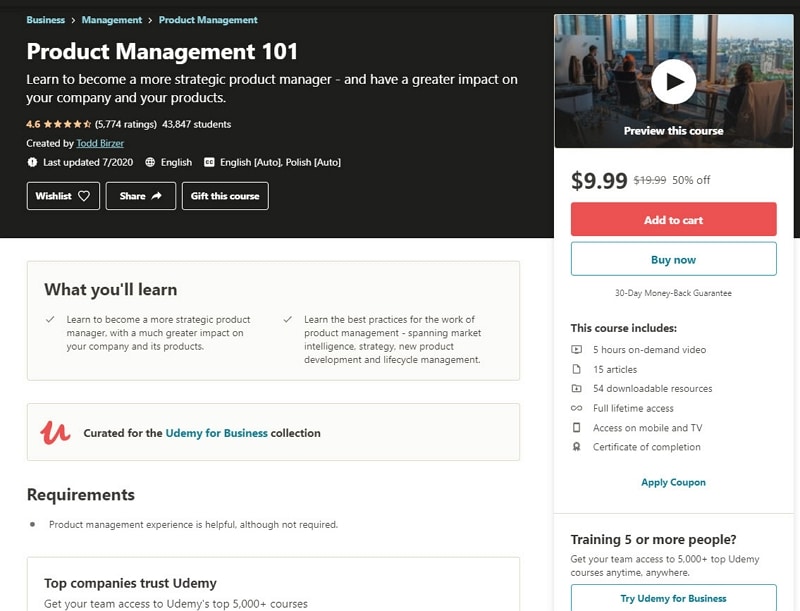The width and height of the screenshot is (800, 611).
Task: Click the star rating icons
Action: (67, 124)
